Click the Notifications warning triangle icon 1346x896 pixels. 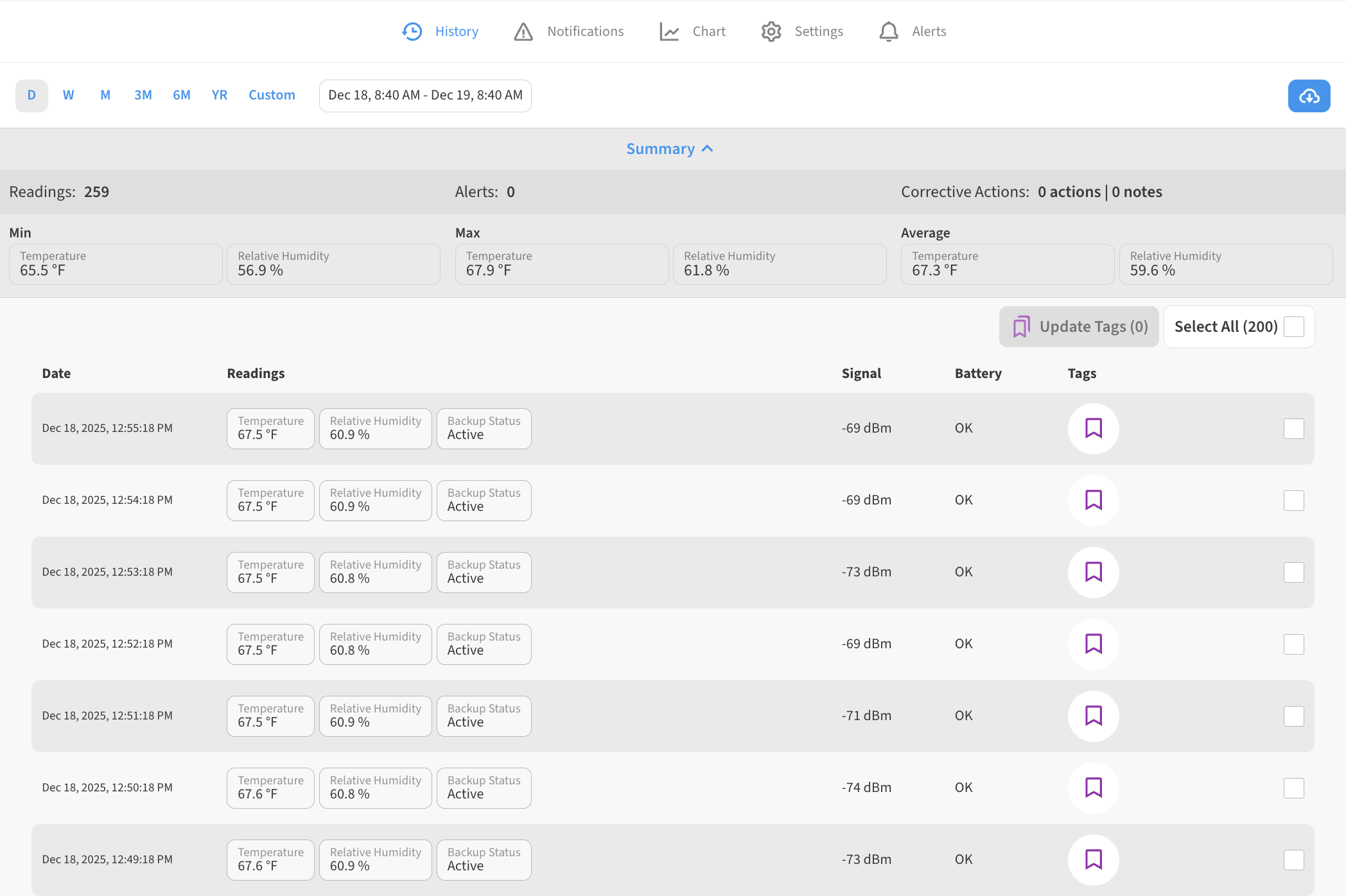click(x=523, y=31)
